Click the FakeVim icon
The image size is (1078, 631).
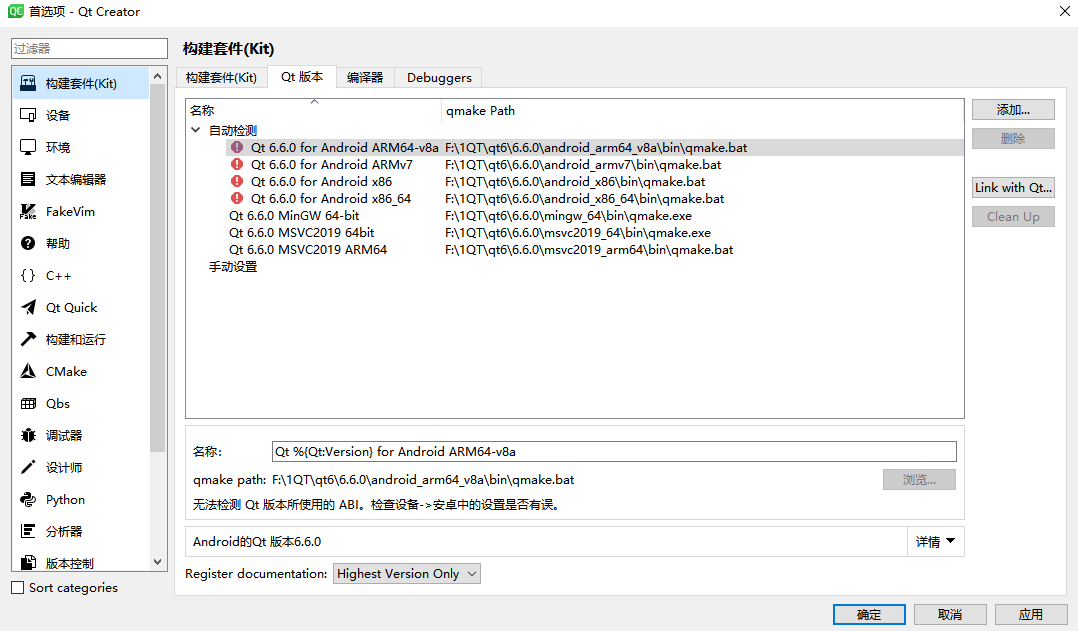click(x=28, y=212)
